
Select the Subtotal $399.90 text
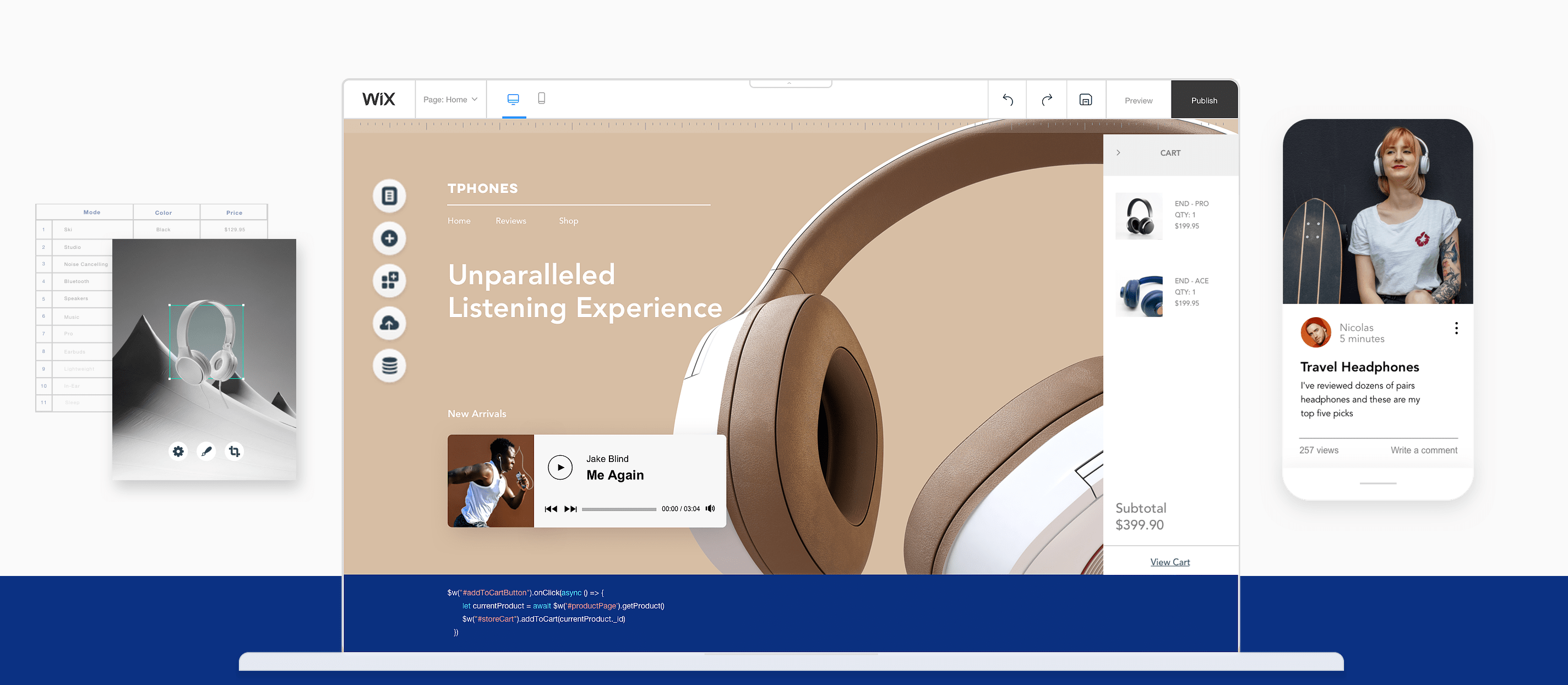coord(1141,517)
